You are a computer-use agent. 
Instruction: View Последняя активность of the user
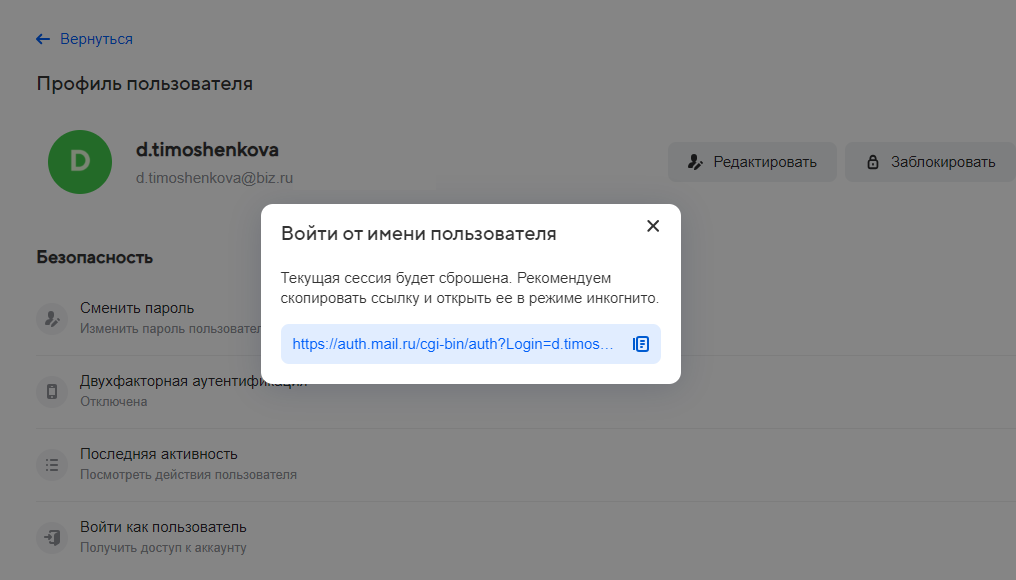[x=158, y=454]
